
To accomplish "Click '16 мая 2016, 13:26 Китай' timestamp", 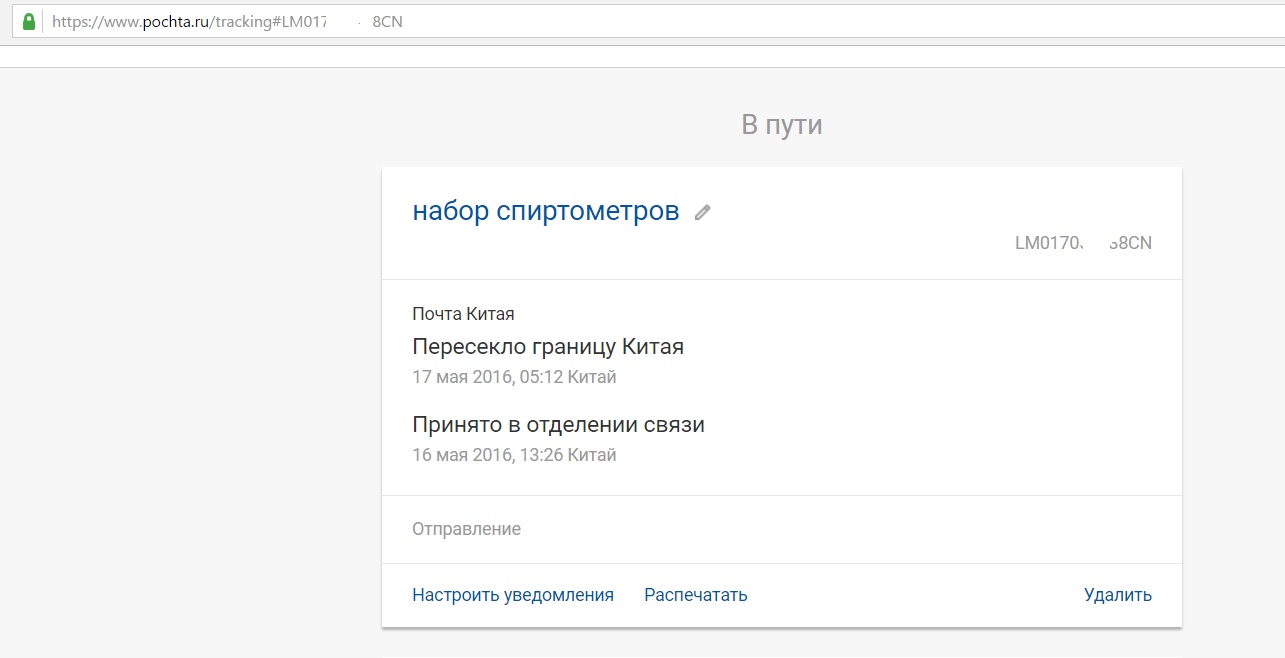I will pyautogui.click(x=514, y=455).
